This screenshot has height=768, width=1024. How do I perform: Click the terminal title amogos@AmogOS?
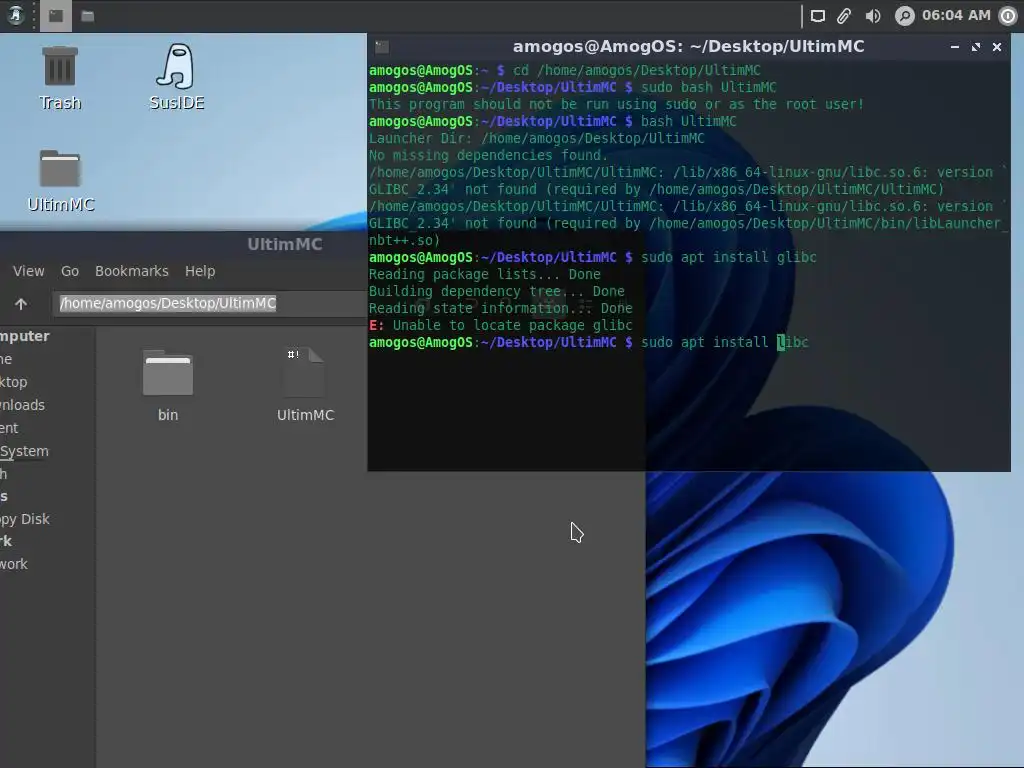coord(688,46)
